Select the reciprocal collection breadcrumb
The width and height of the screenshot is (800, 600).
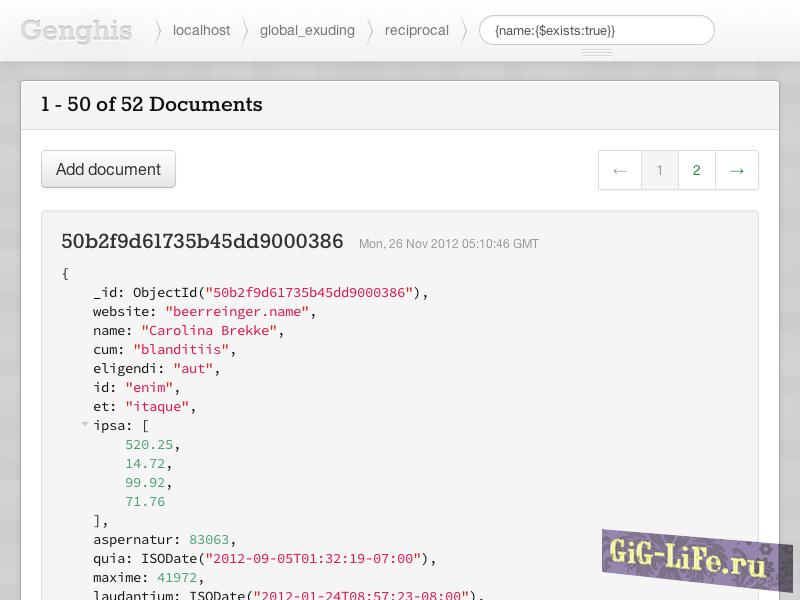point(417,30)
